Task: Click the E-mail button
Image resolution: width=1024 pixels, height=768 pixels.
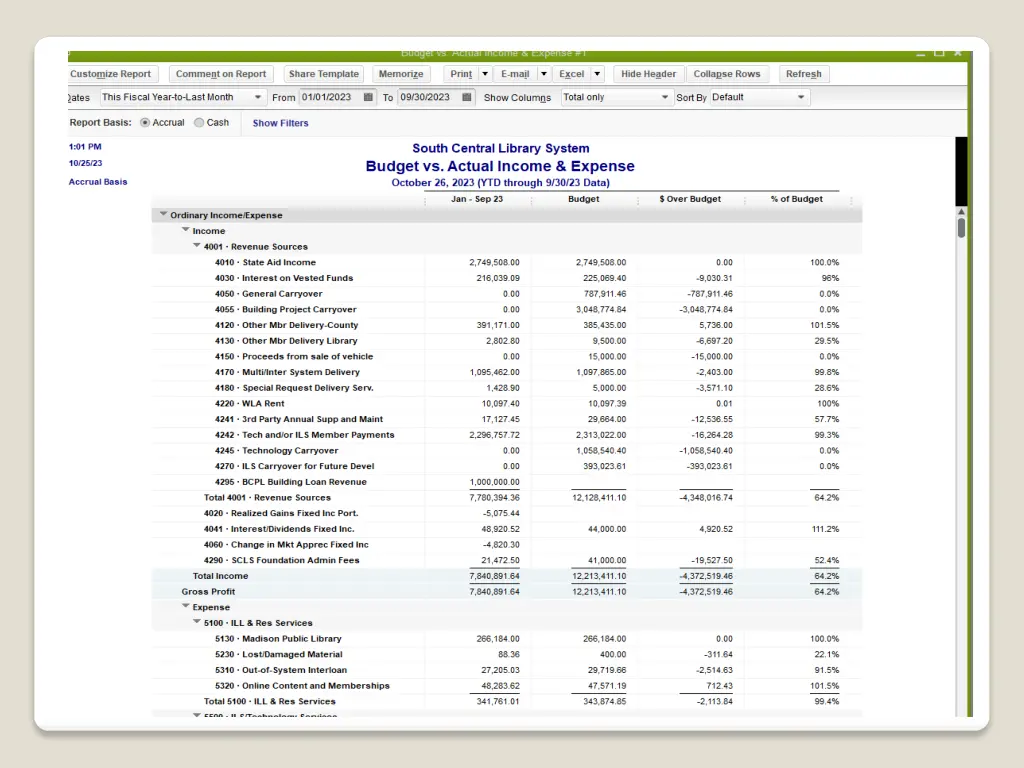Action: (x=515, y=74)
